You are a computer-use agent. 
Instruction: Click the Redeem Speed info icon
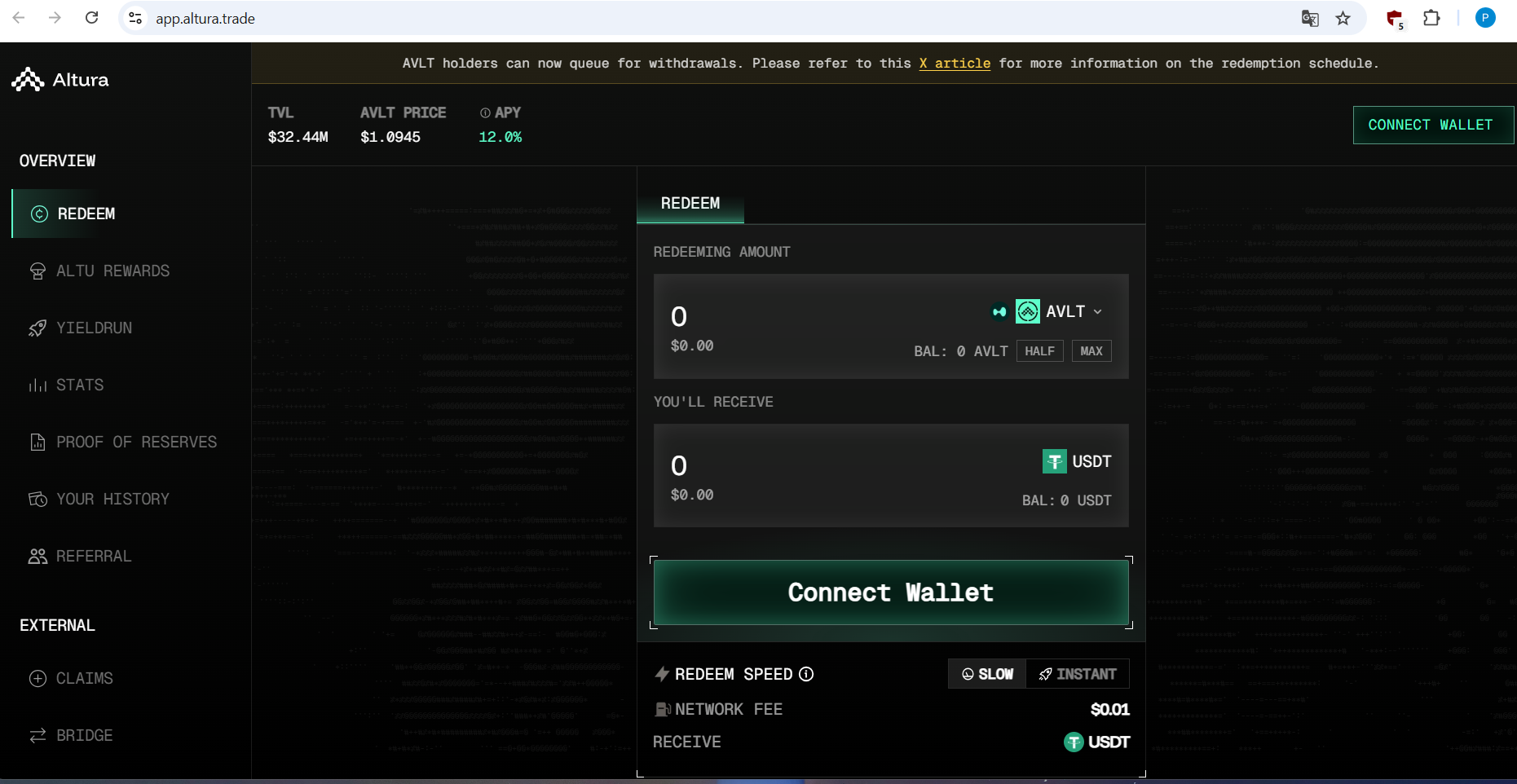click(806, 674)
